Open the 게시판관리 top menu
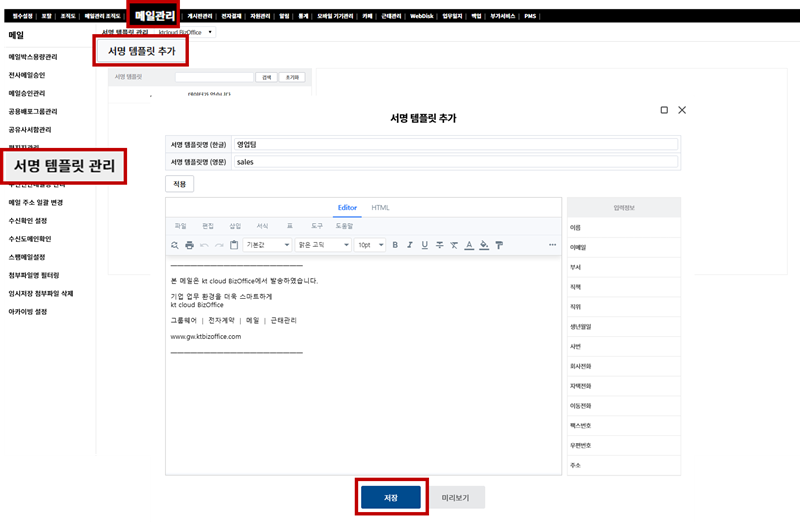Image resolution: width=800 pixels, height=522 pixels. 199,16
